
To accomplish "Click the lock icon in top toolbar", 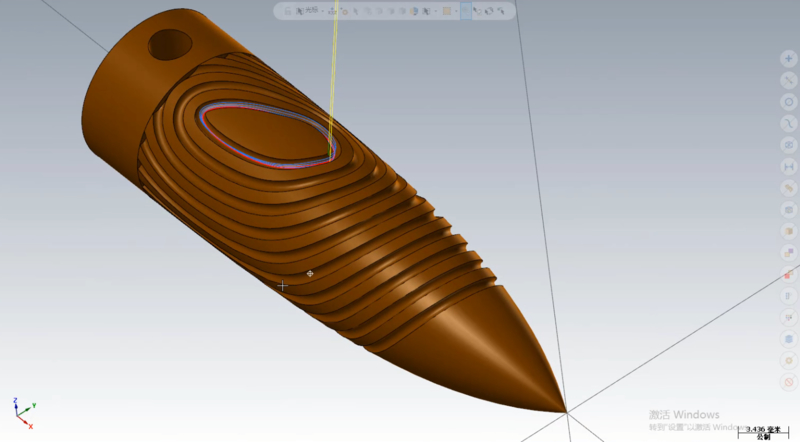I will click(288, 11).
